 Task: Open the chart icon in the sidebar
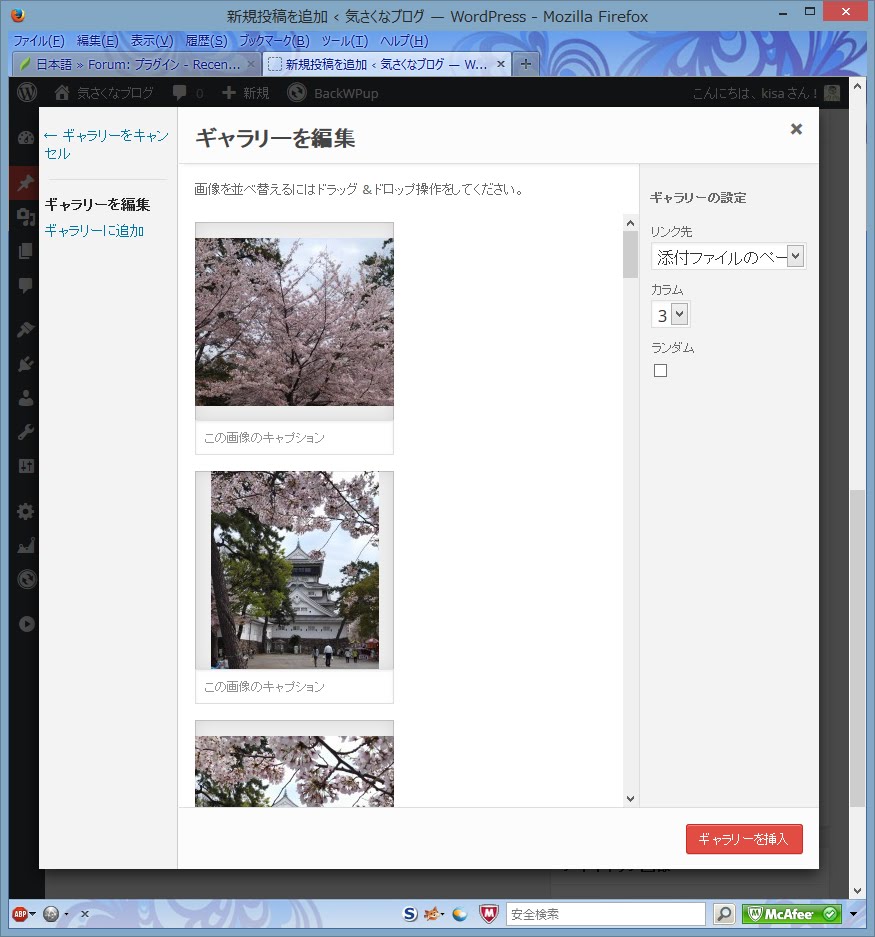coord(26,546)
